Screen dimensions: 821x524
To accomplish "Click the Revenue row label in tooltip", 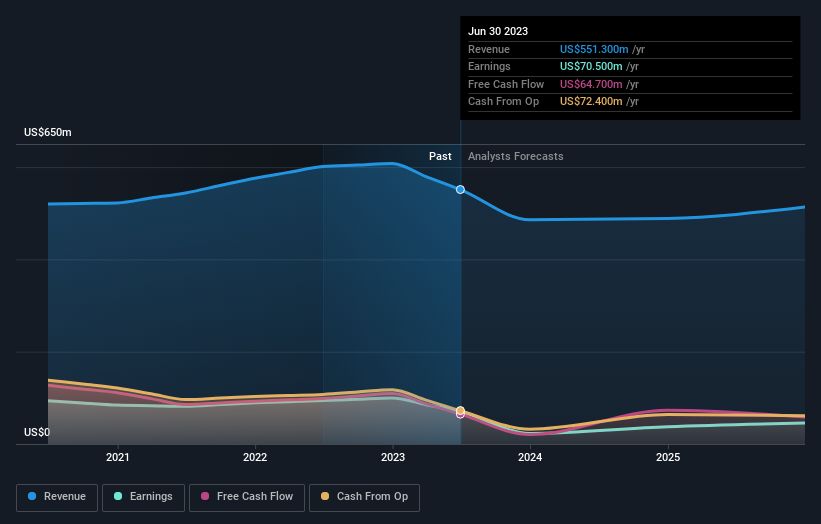I will click(489, 49).
